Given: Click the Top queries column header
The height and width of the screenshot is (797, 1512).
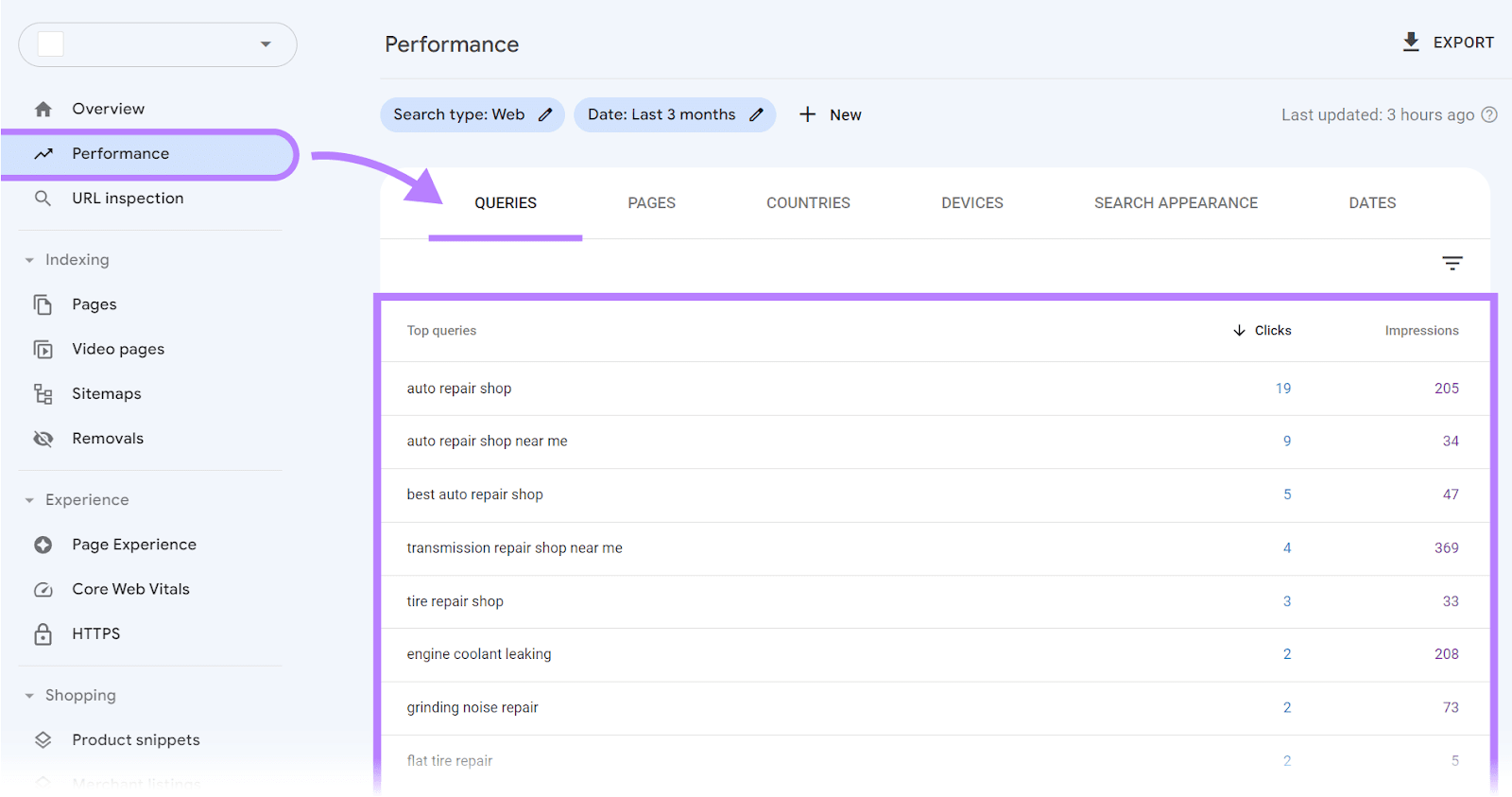Looking at the screenshot, I should tap(441, 330).
